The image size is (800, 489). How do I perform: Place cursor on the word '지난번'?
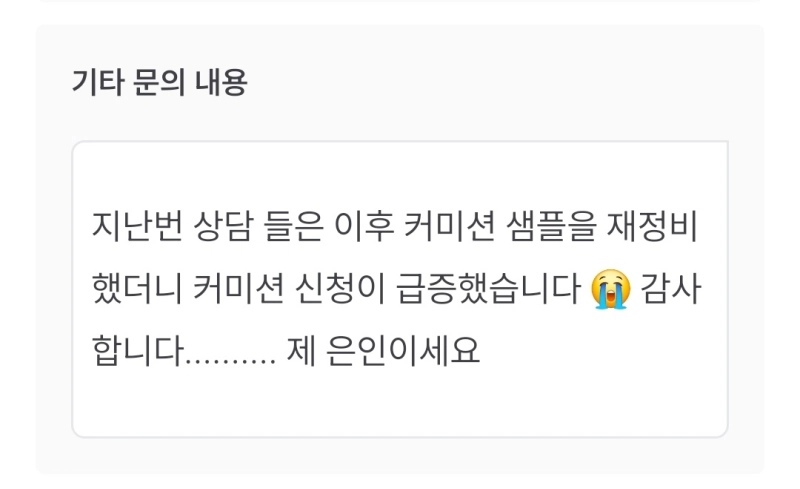click(x=137, y=227)
